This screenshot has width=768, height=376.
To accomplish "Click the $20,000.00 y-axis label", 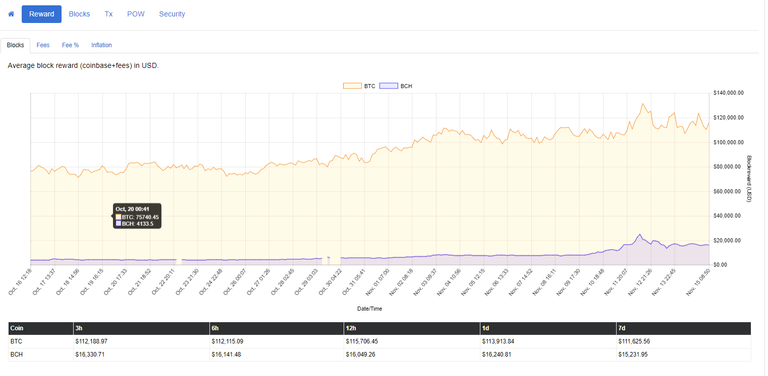I will 728,240.
